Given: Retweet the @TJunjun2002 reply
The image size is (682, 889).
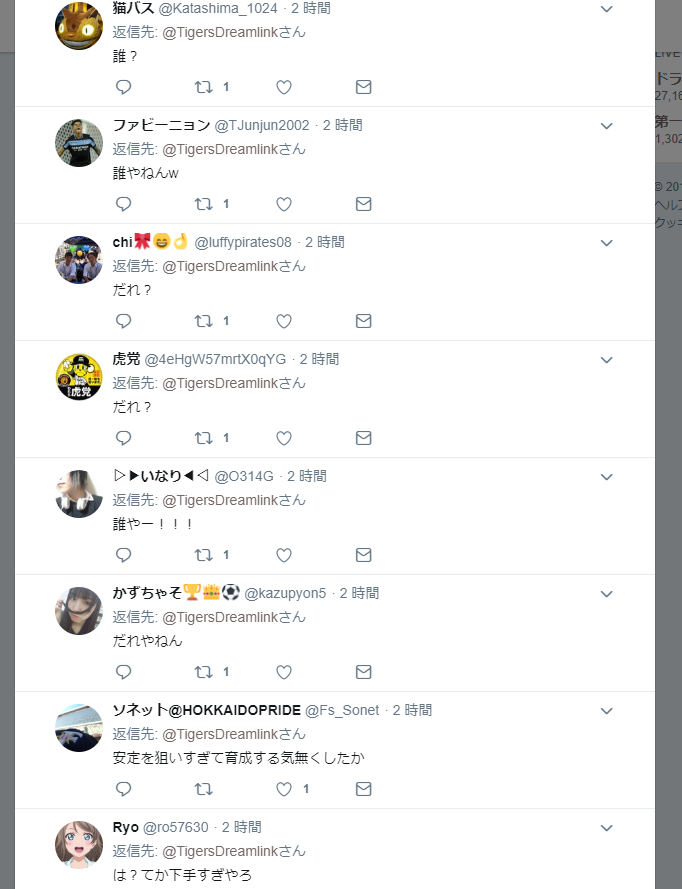Looking at the screenshot, I should pos(204,204).
